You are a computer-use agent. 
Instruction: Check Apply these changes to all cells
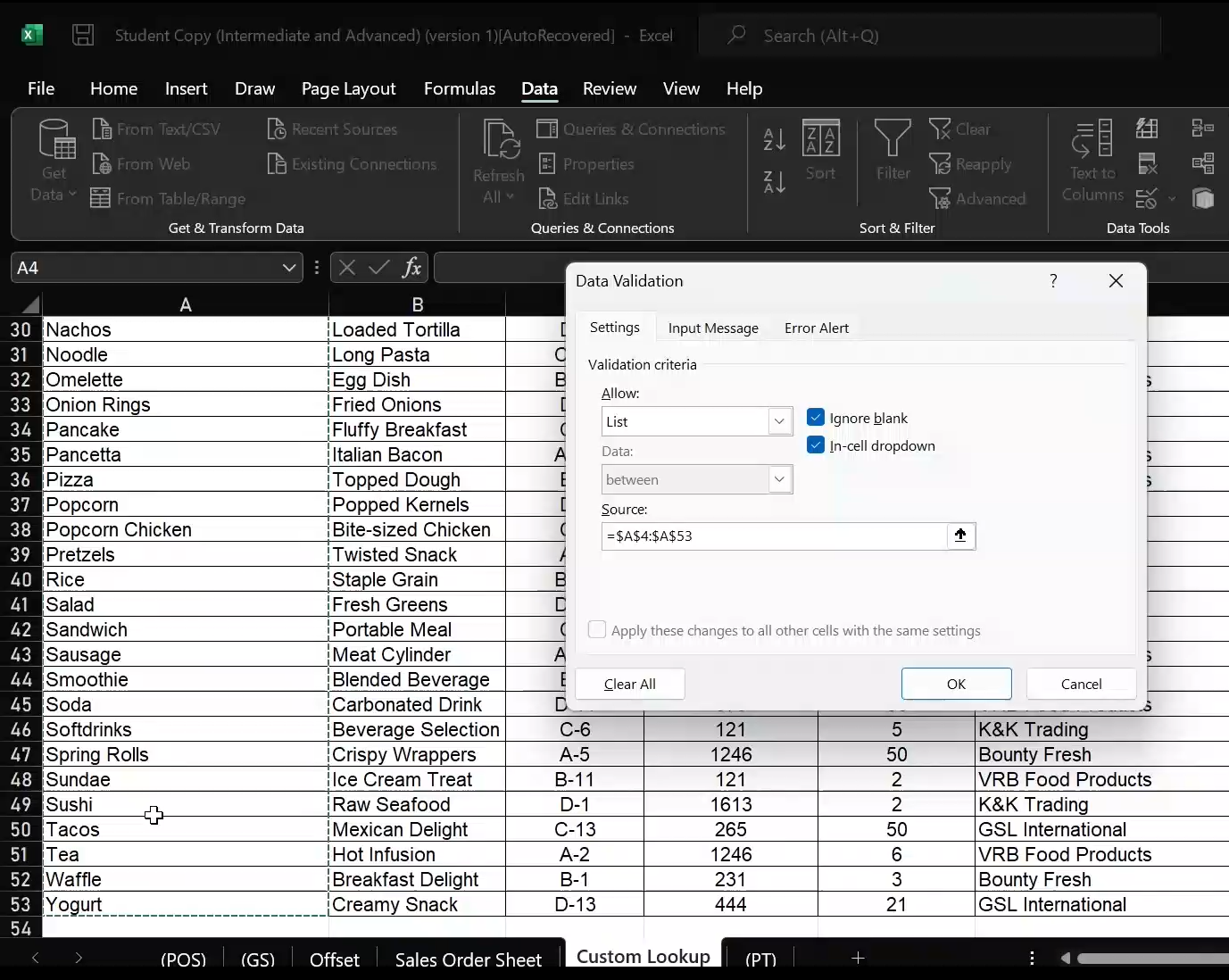coord(597,630)
